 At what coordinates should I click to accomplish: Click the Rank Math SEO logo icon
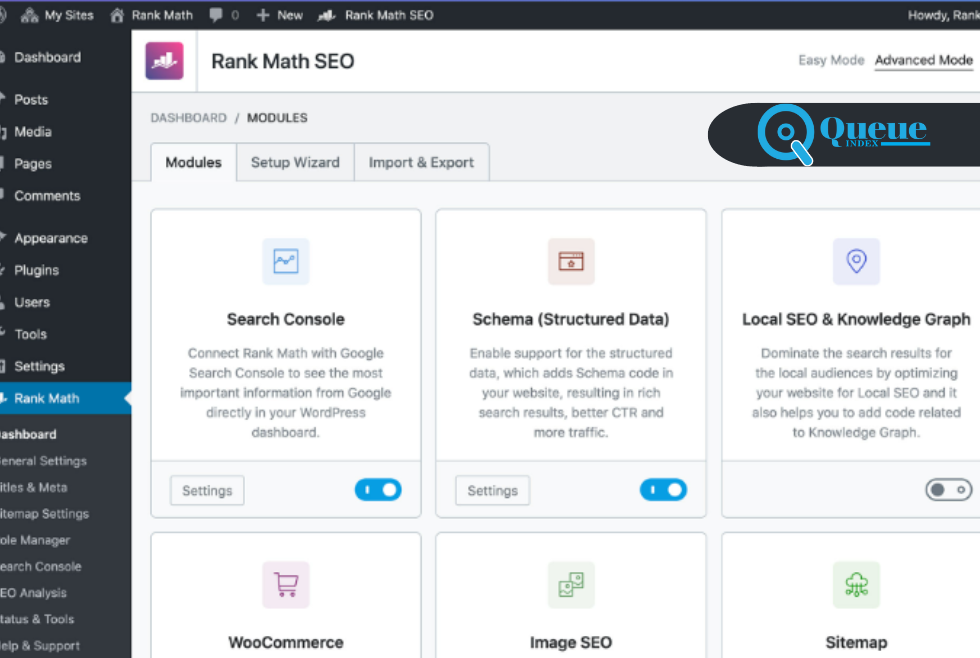(x=165, y=61)
